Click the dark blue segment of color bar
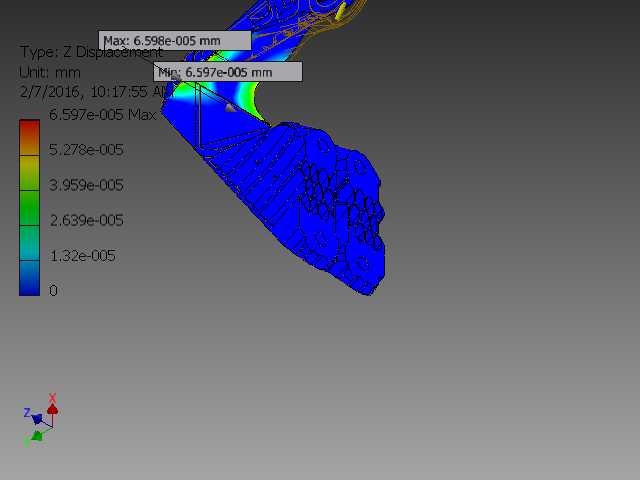This screenshot has height=480, width=640. point(29,278)
